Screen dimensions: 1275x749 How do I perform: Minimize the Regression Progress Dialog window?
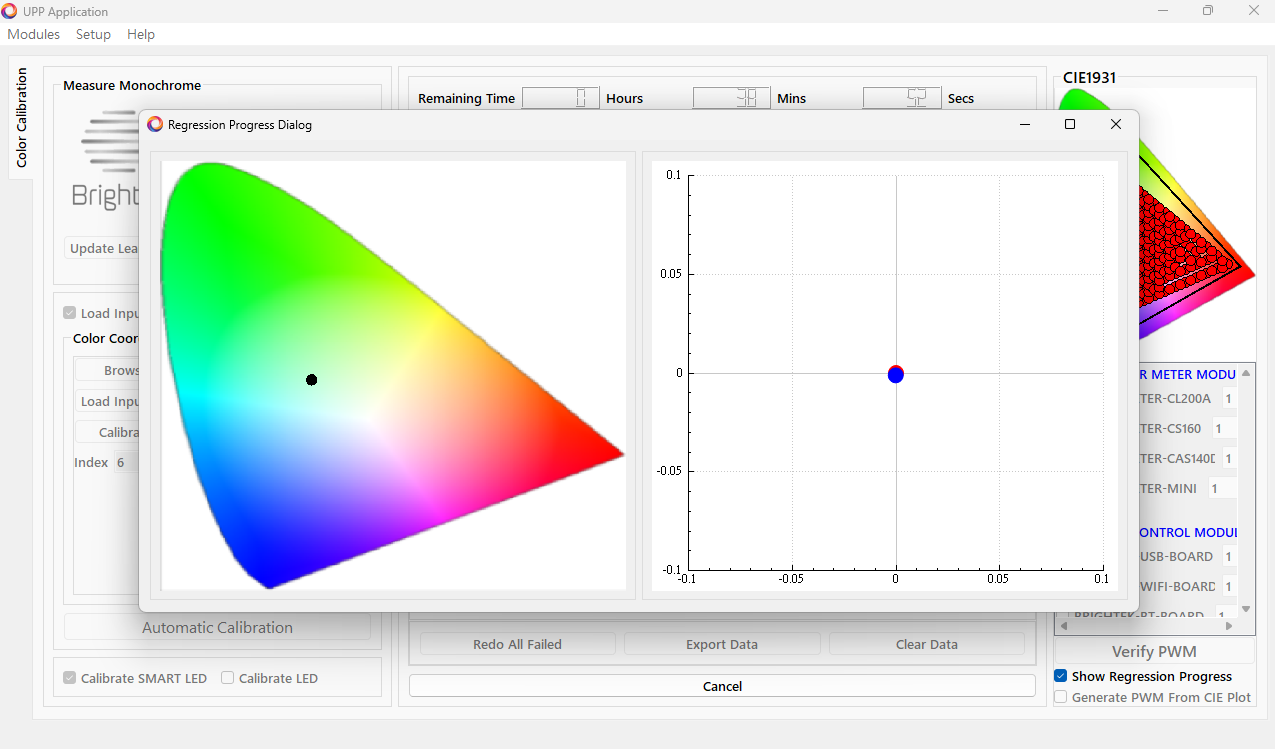[1024, 124]
